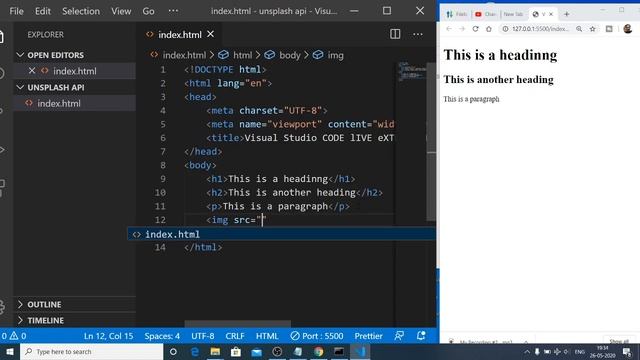Open notifications bell in status bar
640x360 pixels.
421,336
